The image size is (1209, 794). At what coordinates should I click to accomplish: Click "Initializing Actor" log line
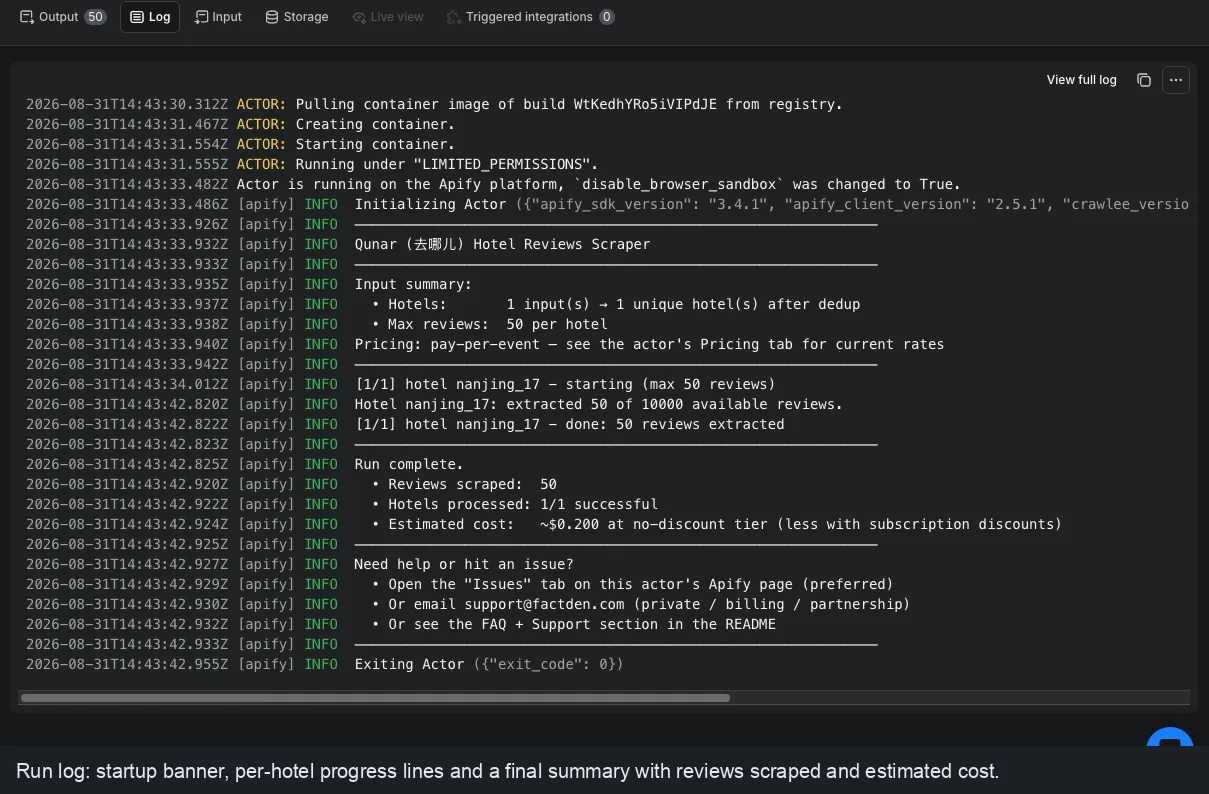[608, 204]
